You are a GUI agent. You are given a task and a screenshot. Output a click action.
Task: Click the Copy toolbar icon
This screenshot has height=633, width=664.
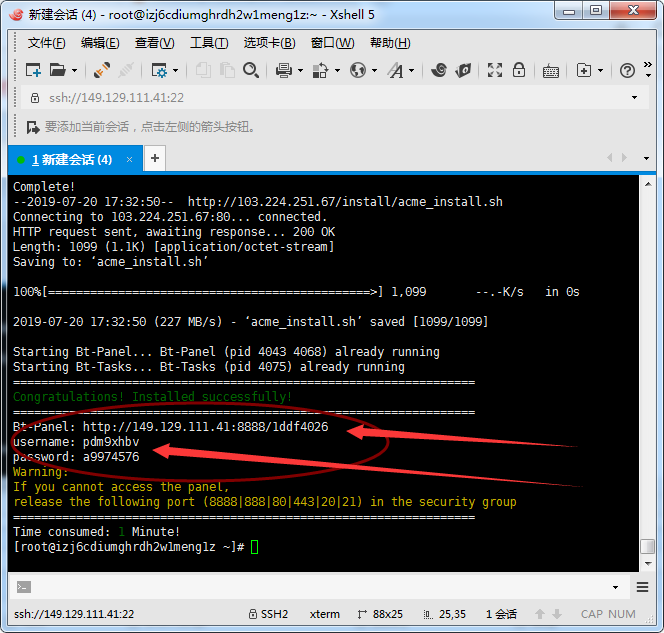[203, 70]
